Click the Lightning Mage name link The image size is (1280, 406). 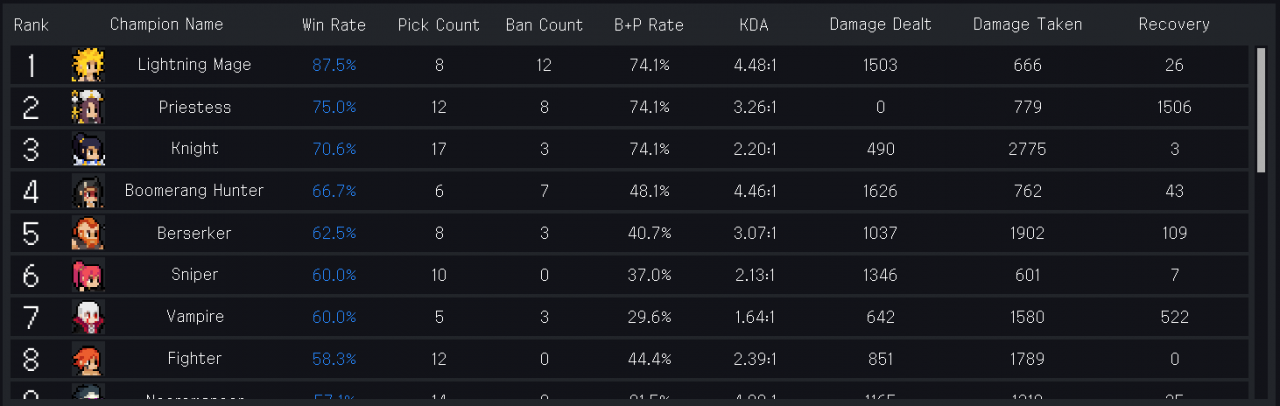click(194, 65)
